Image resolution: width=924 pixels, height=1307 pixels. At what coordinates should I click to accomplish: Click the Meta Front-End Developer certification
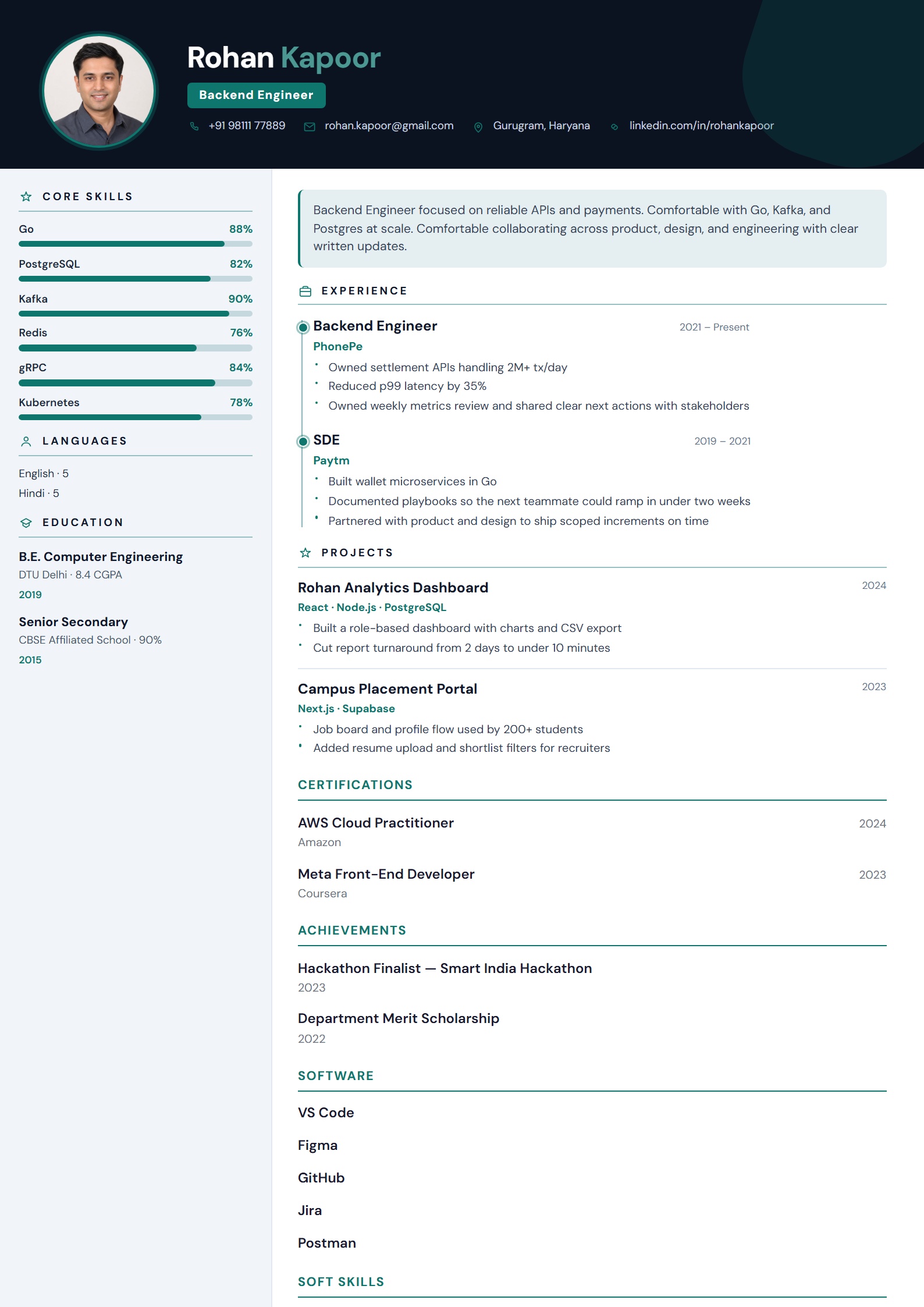[386, 874]
